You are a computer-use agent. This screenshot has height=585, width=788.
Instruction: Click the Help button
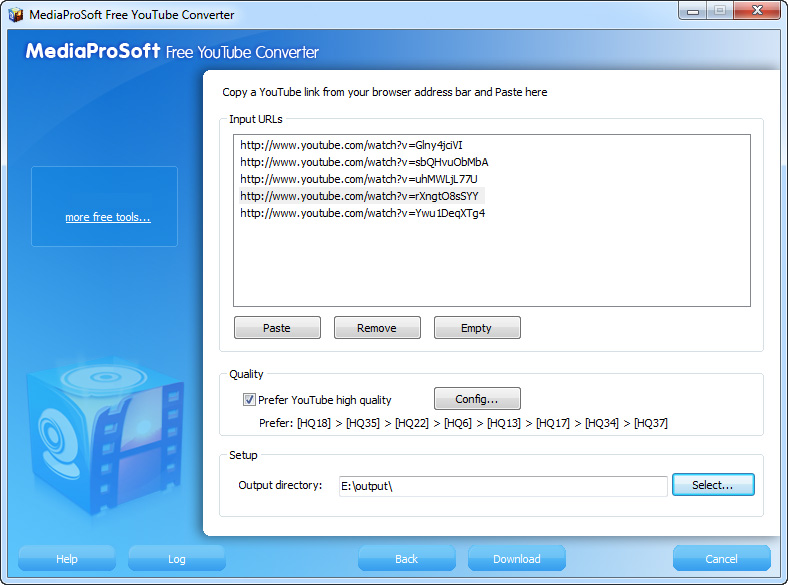pos(67,558)
